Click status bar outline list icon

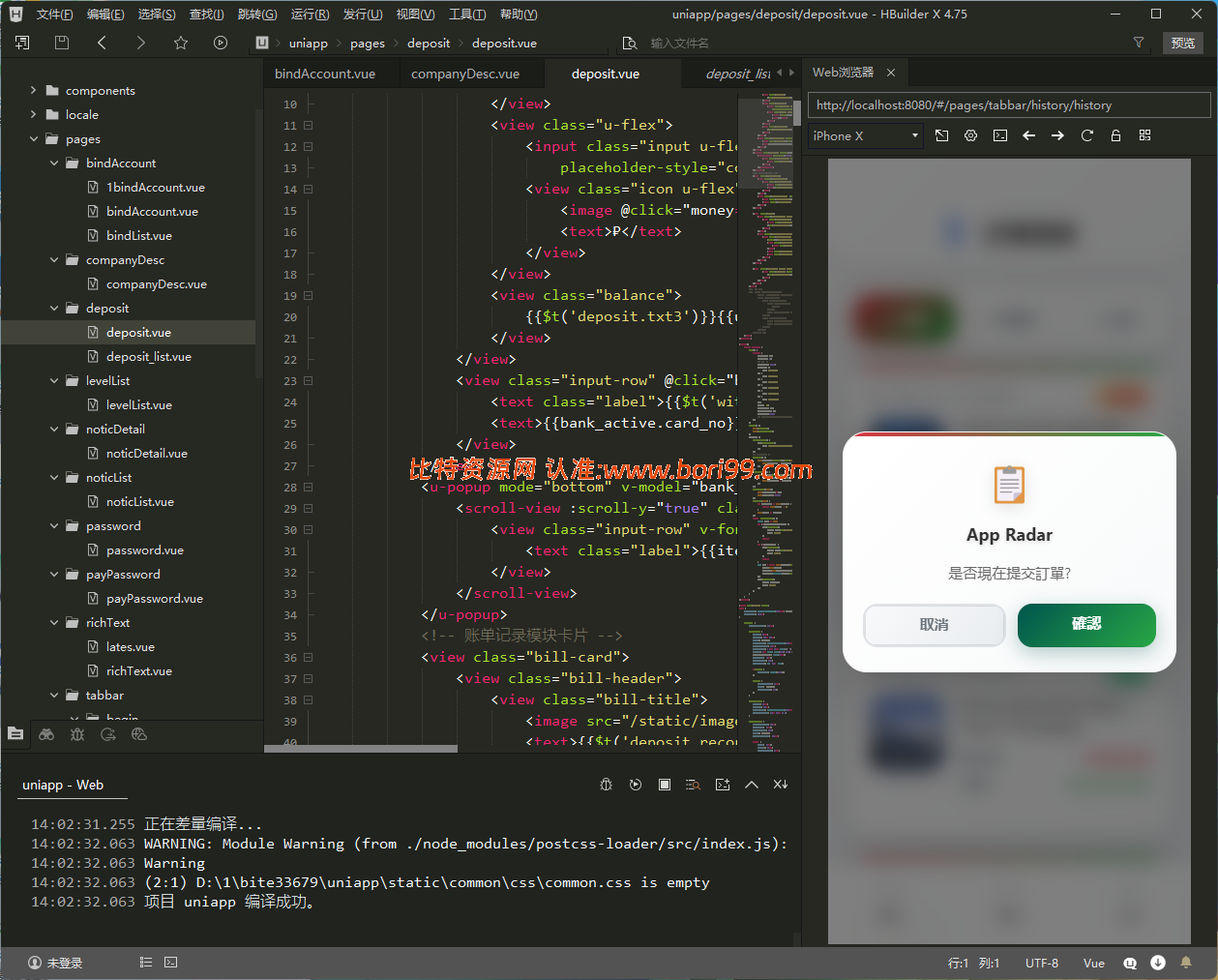(x=146, y=963)
